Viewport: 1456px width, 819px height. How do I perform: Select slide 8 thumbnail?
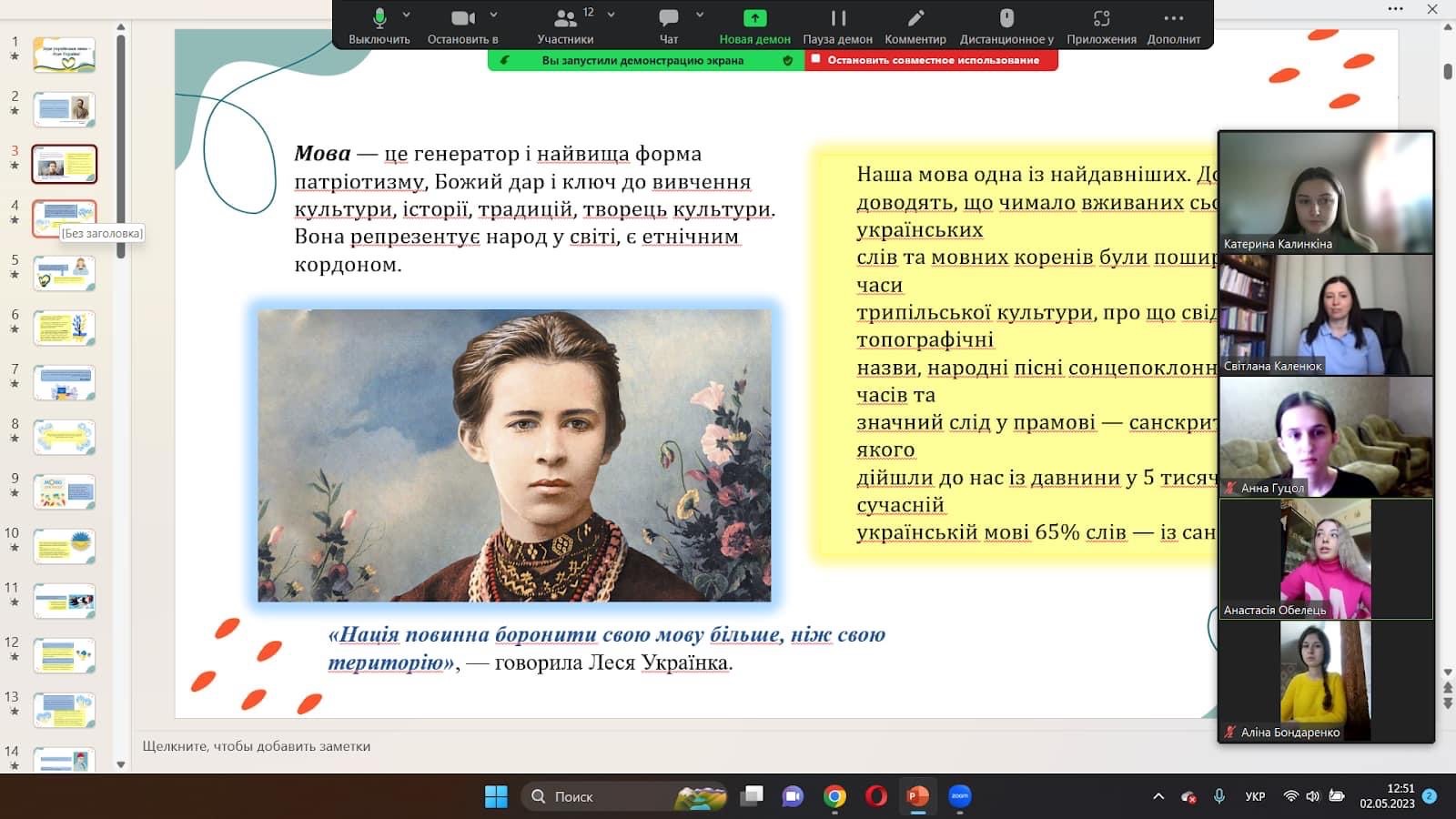65,437
